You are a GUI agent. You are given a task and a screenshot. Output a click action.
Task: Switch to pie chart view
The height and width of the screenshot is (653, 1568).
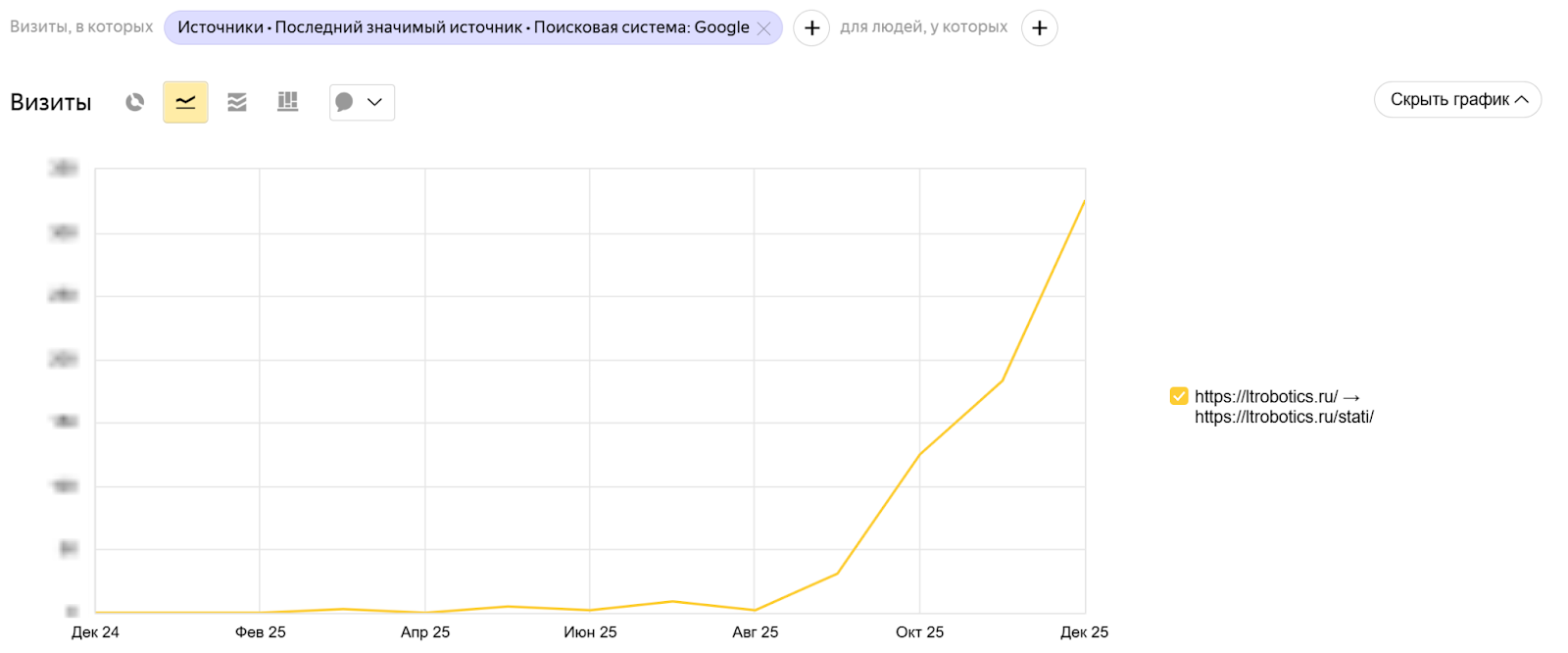(135, 102)
